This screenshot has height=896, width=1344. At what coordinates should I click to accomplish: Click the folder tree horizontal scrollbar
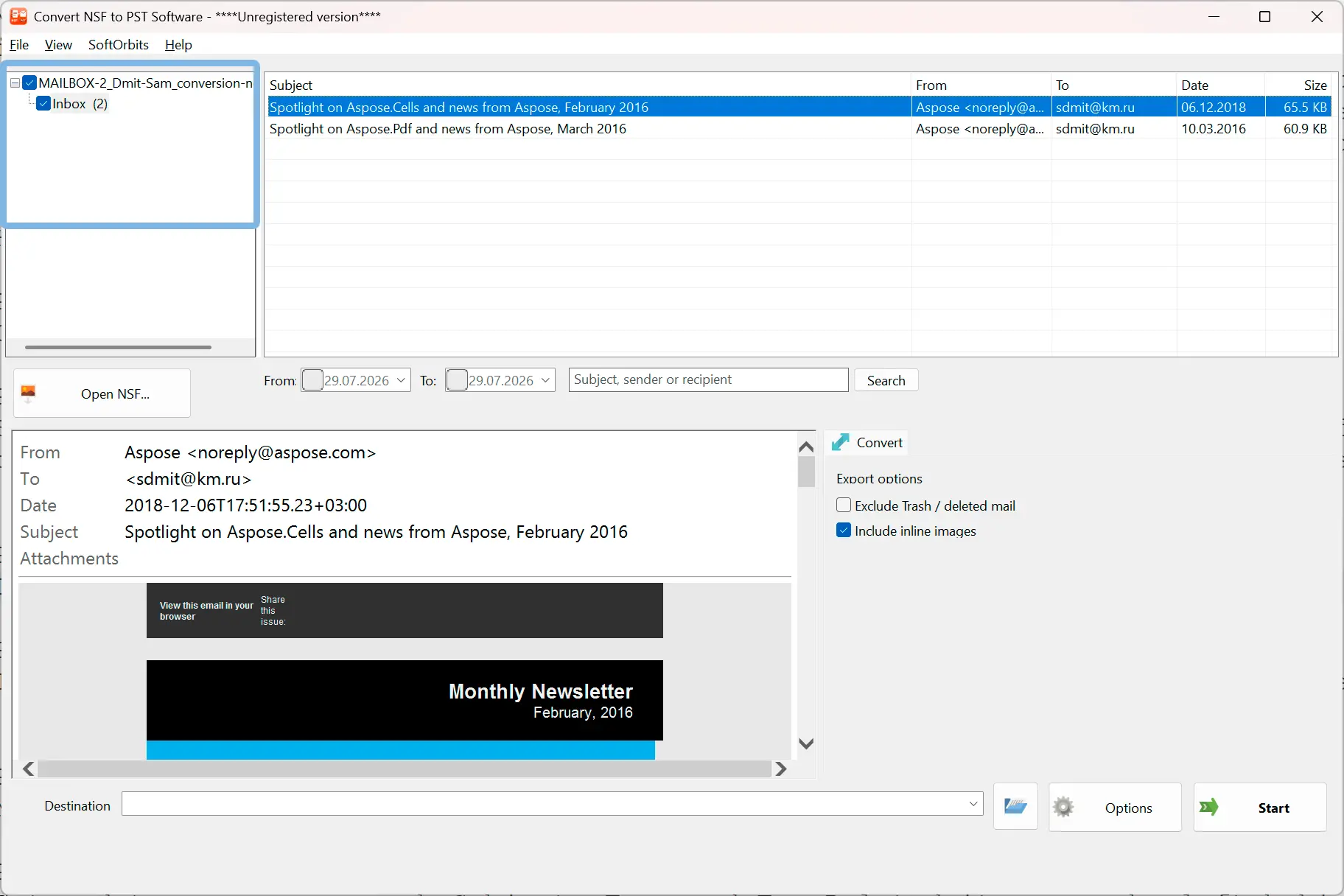pos(118,347)
